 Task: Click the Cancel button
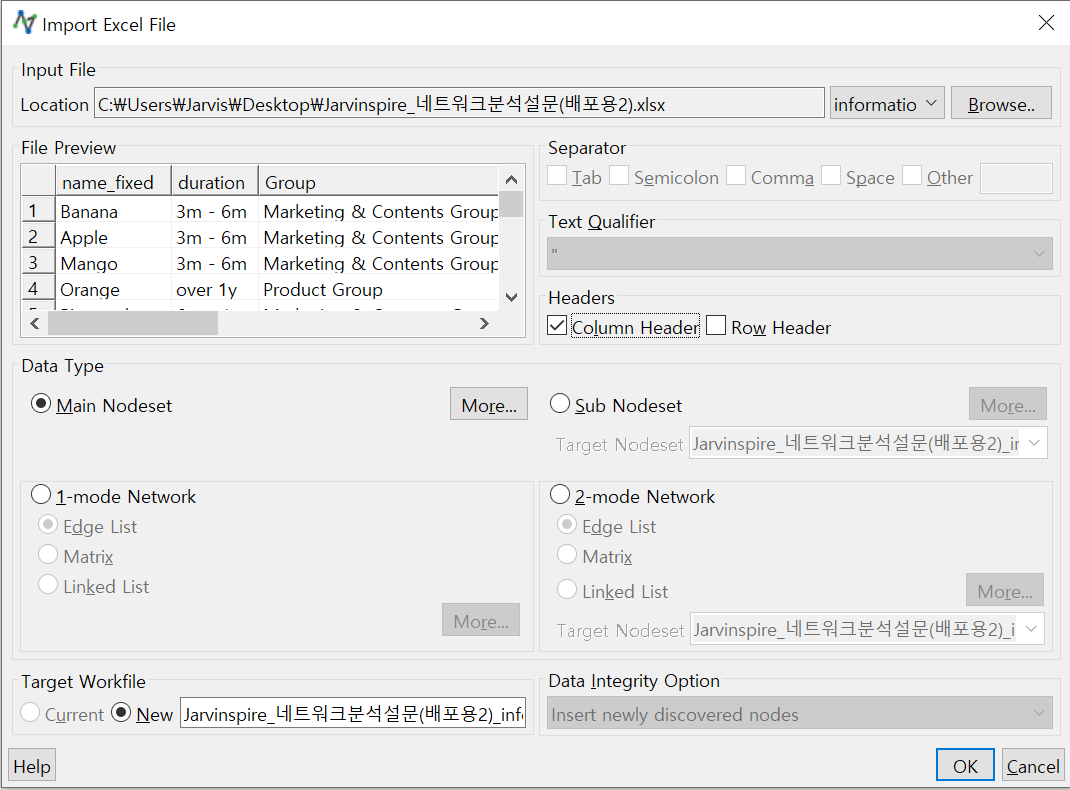pos(1032,765)
